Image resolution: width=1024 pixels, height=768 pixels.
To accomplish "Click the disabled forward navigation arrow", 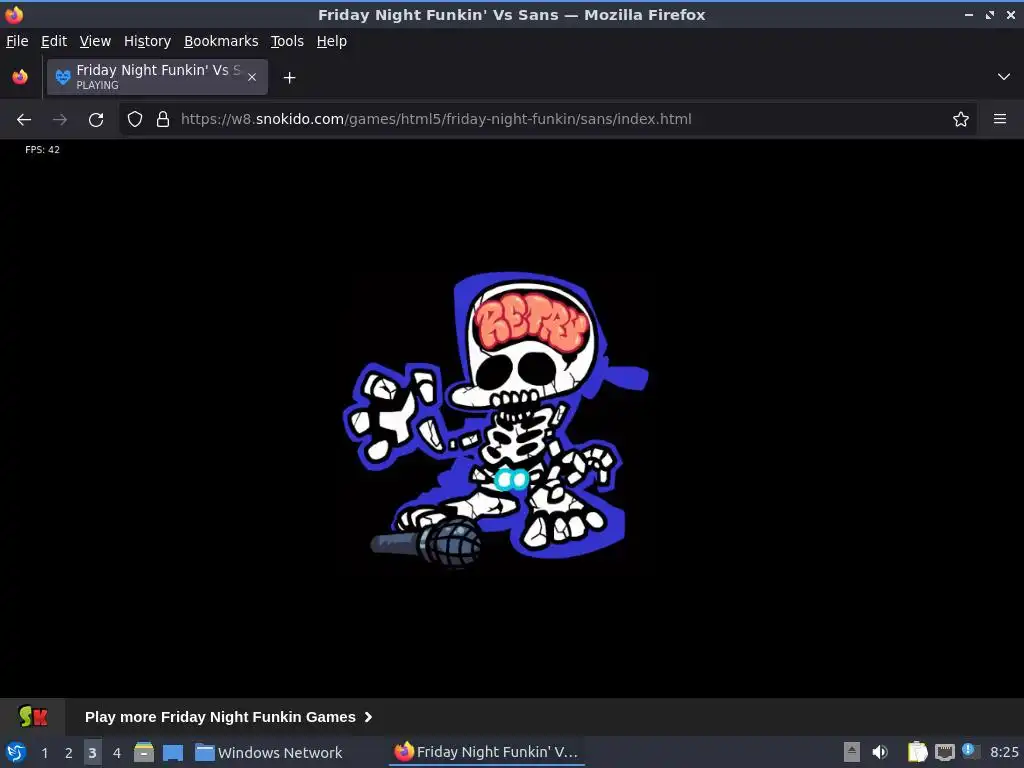I will pyautogui.click(x=60, y=120).
